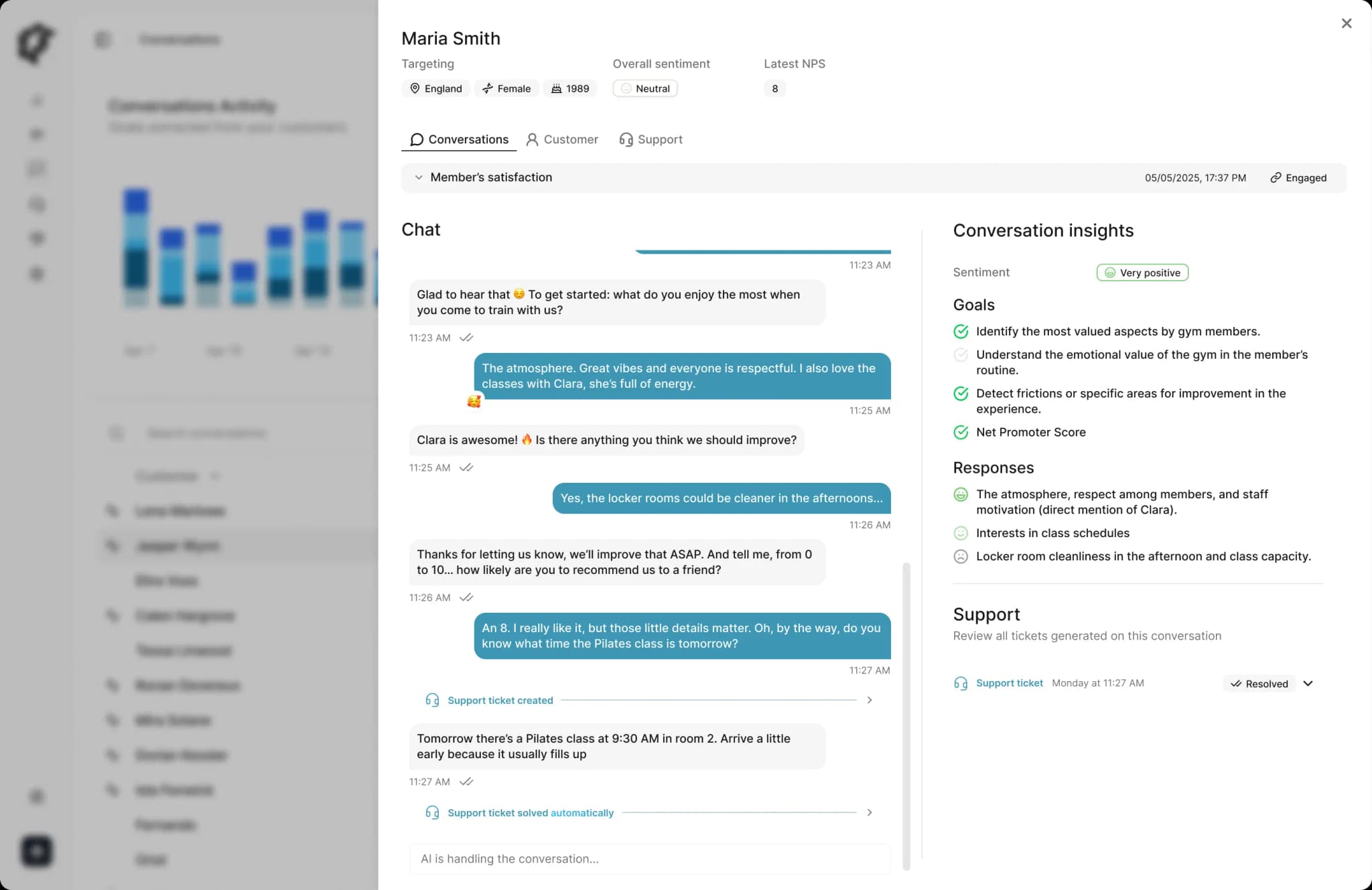Click the Neutral overall sentiment badge
The image size is (1372, 890).
644,88
